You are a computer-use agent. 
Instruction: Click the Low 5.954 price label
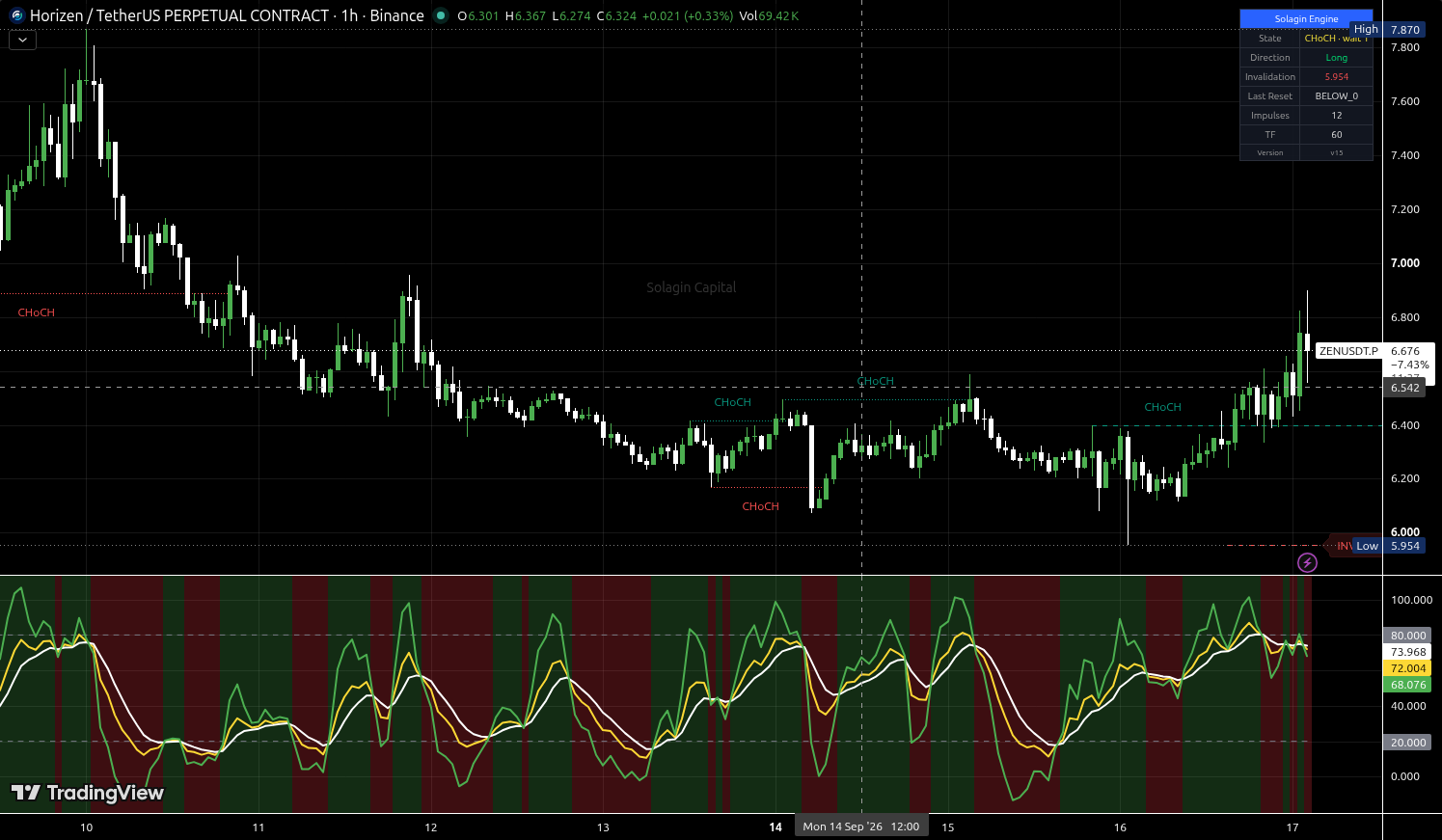pos(1387,546)
